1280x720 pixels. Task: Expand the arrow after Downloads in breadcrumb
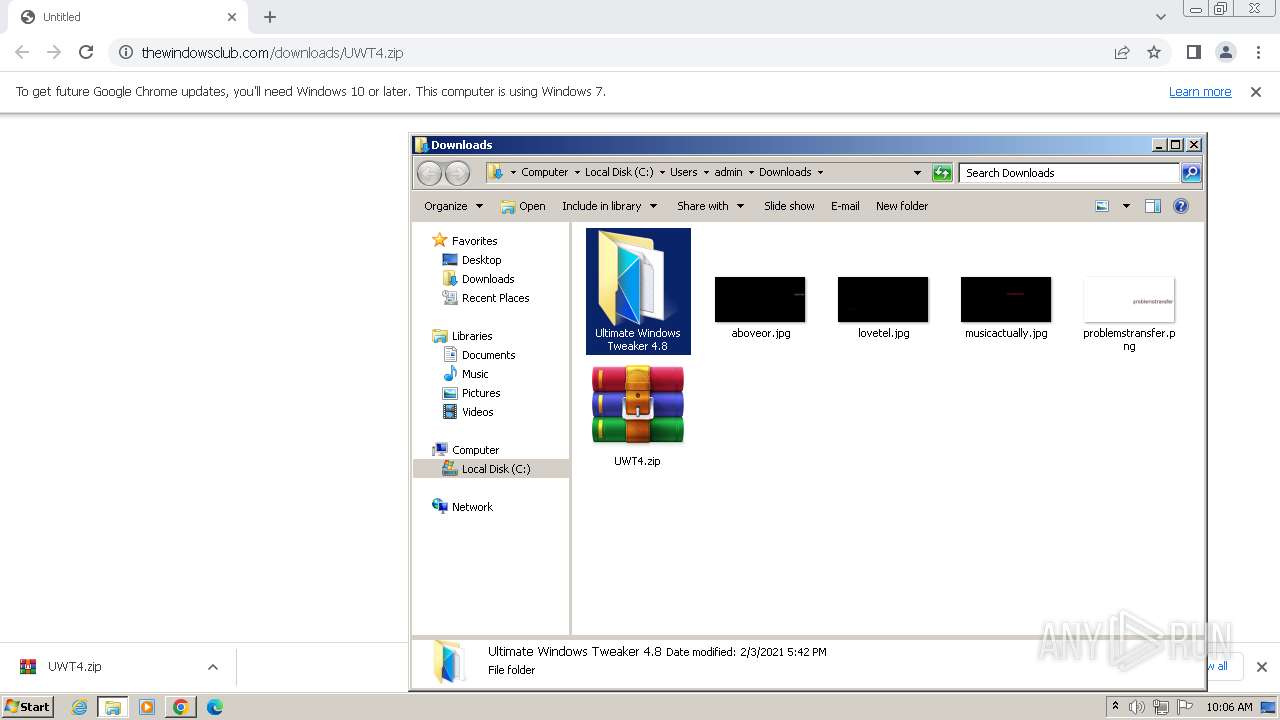click(x=821, y=172)
